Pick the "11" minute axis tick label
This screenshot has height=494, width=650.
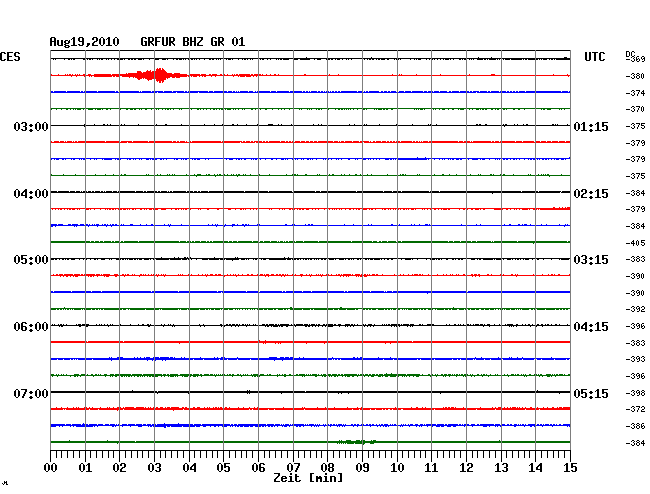tap(431, 468)
